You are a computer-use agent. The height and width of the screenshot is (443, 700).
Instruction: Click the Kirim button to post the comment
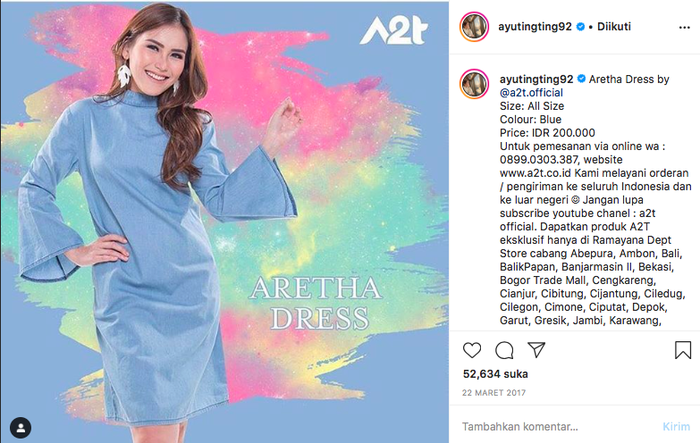click(x=676, y=426)
